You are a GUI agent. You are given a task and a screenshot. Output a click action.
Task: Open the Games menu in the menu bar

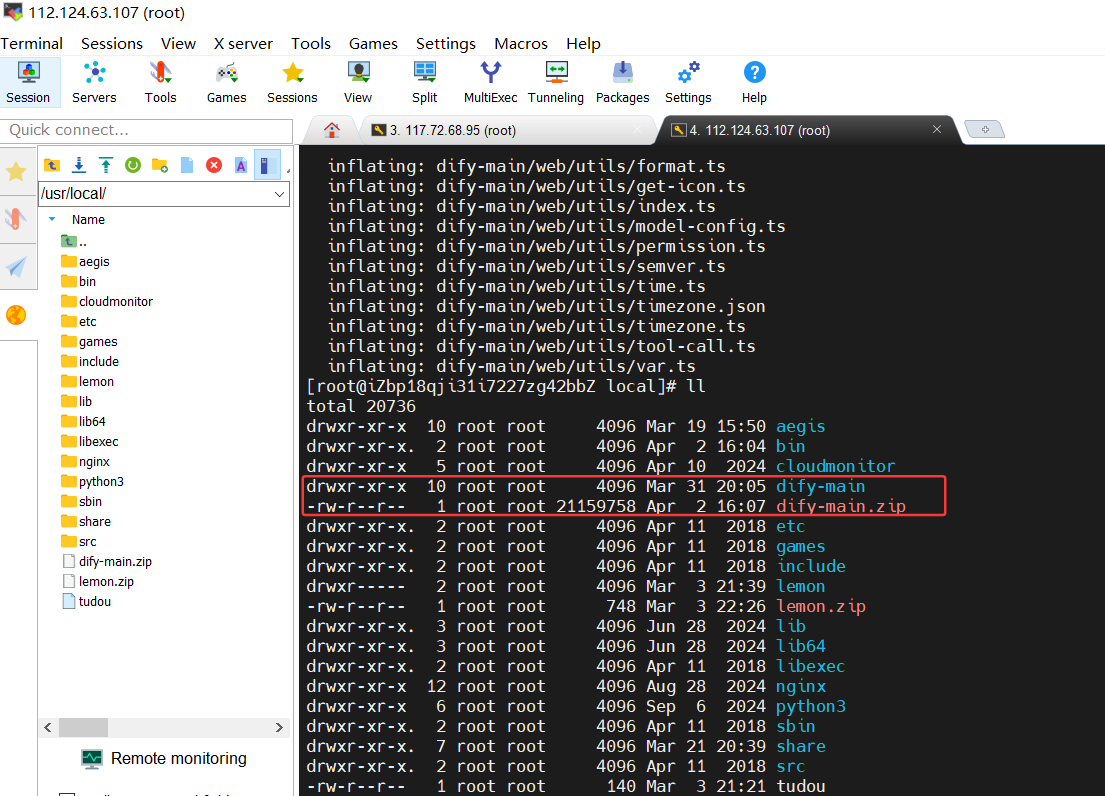[x=374, y=44]
